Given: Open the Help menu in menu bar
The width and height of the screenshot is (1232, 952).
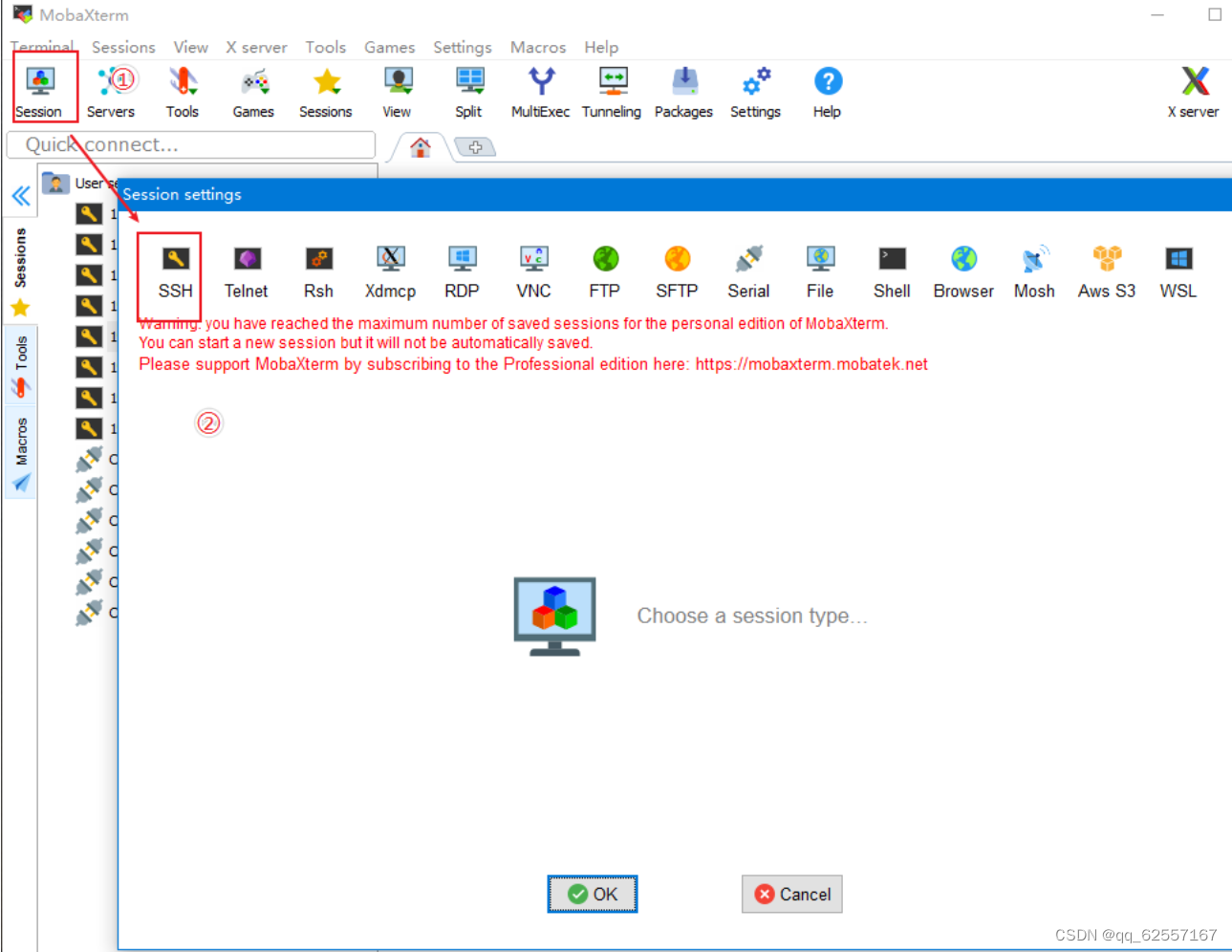Looking at the screenshot, I should (601, 47).
